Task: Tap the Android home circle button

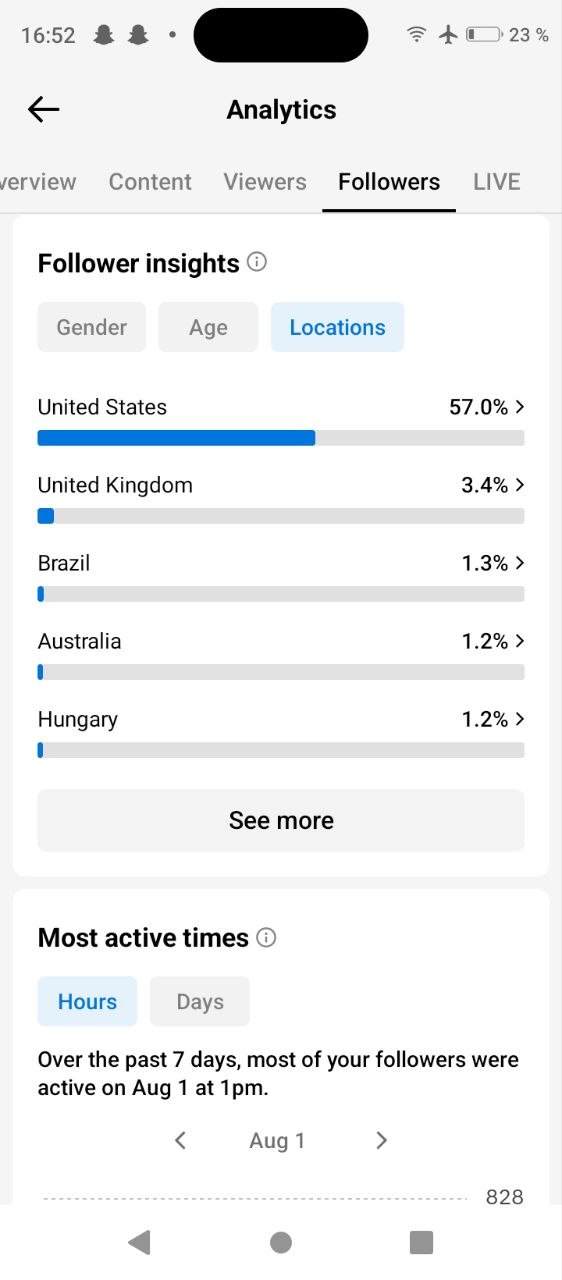Action: click(281, 1242)
